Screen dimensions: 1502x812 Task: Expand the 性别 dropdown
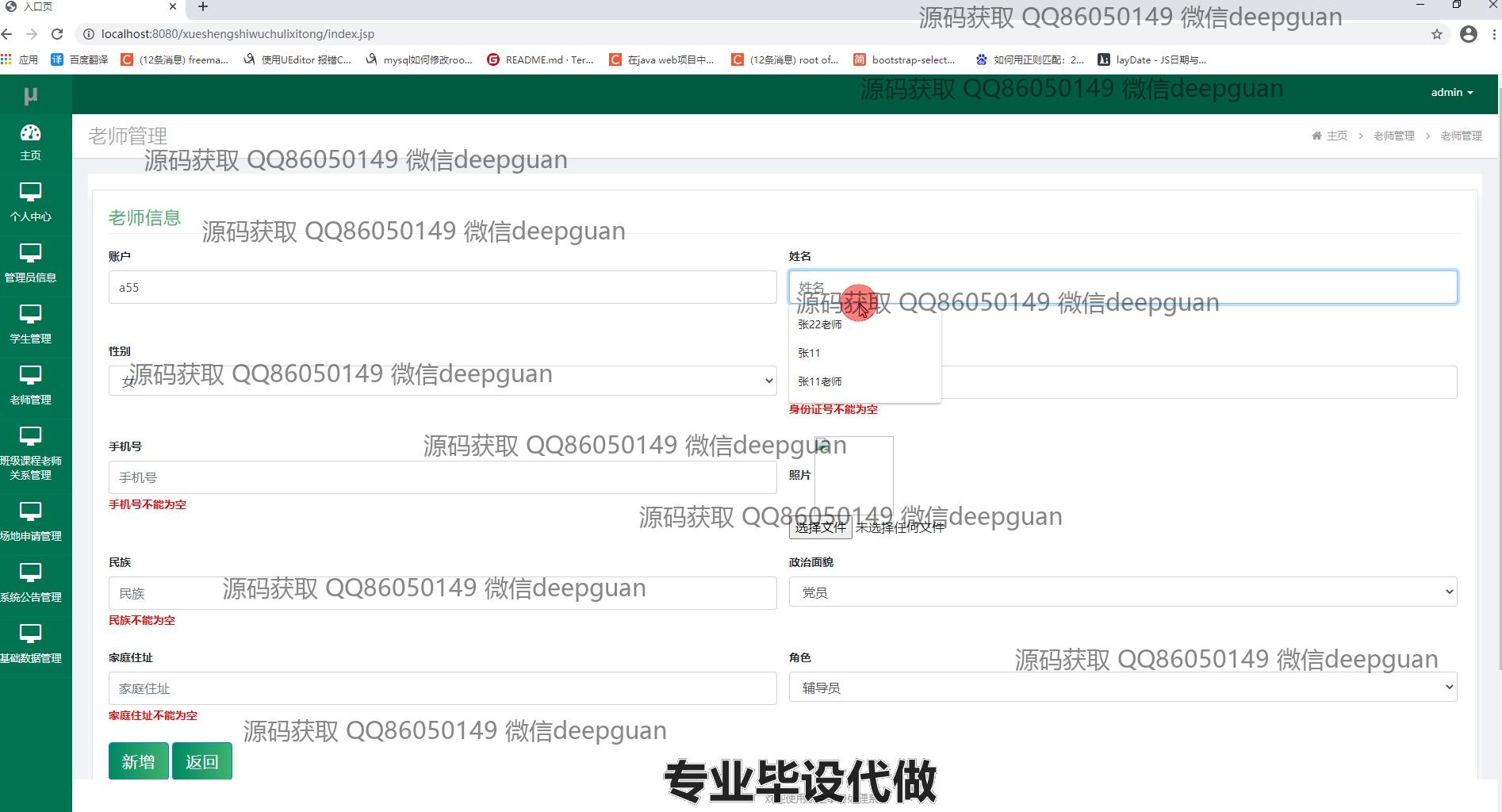442,381
